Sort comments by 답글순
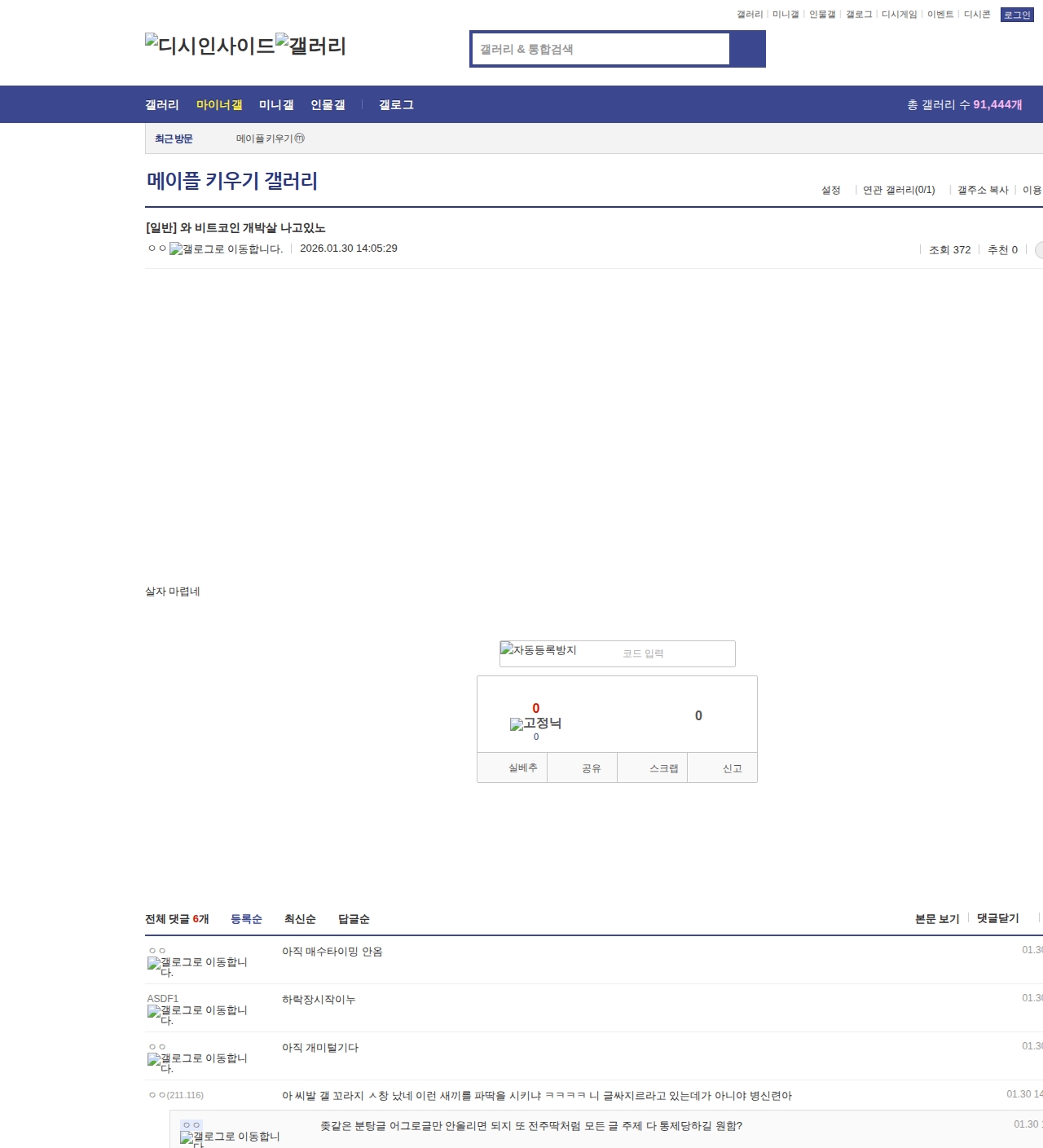Viewport: 1043px width, 1148px height. (354, 919)
